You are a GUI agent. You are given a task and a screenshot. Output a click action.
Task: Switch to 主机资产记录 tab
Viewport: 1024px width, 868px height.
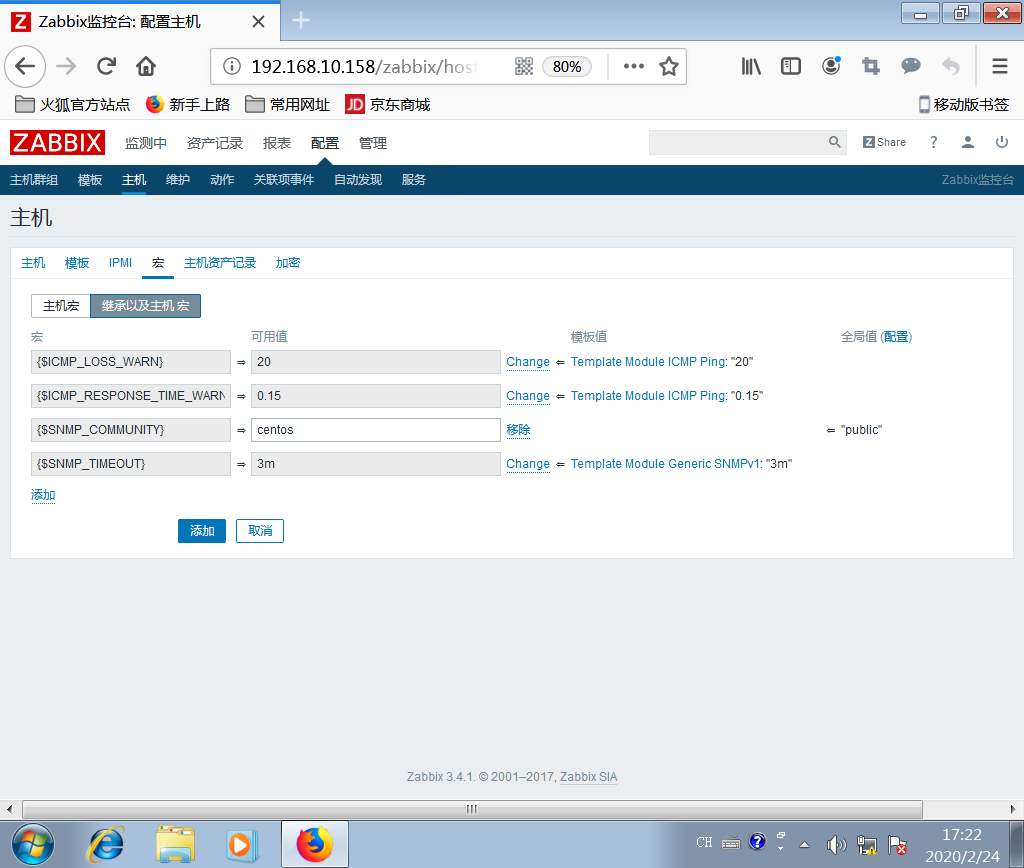220,263
